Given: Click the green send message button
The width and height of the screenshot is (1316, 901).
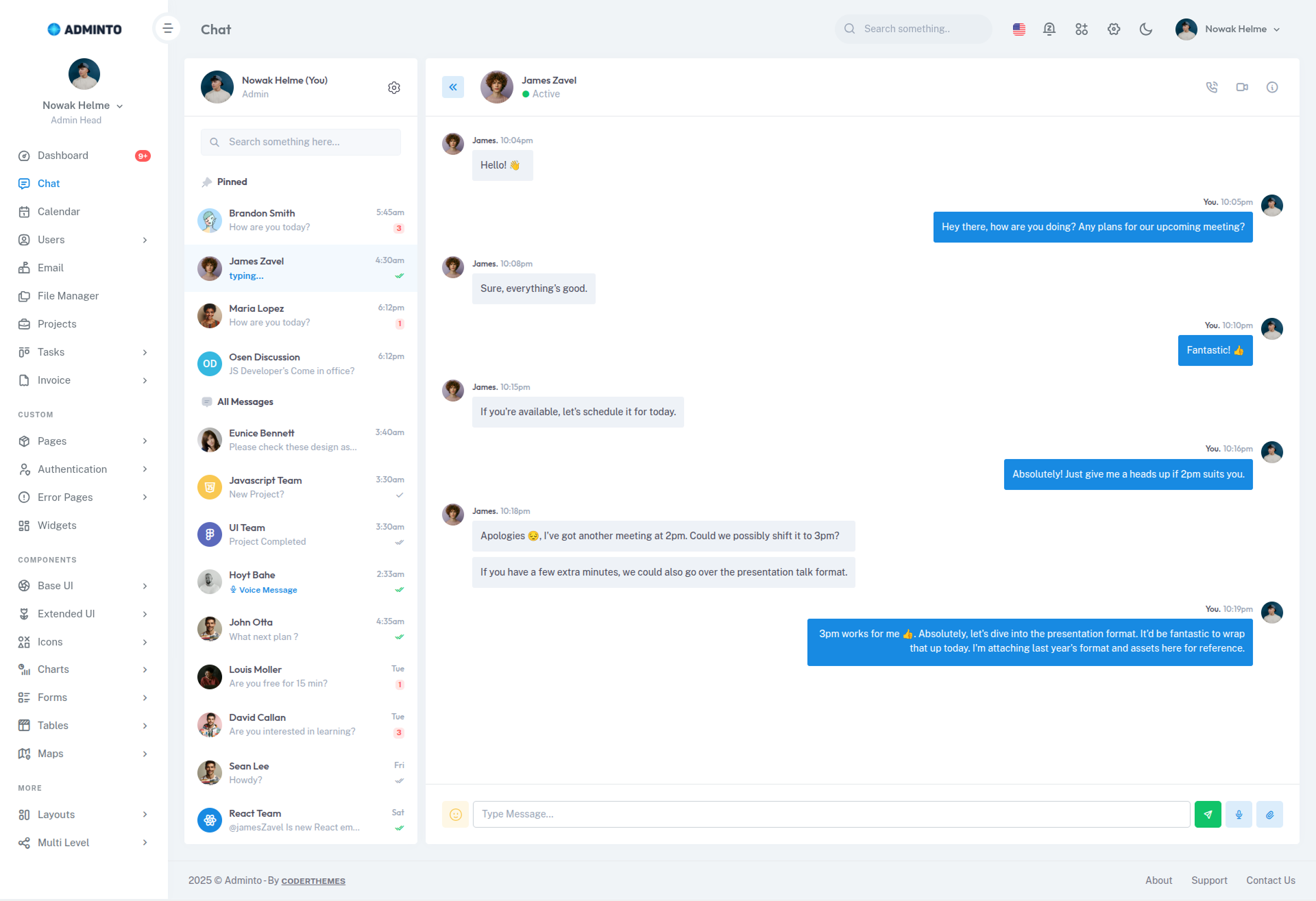Looking at the screenshot, I should 1208,814.
